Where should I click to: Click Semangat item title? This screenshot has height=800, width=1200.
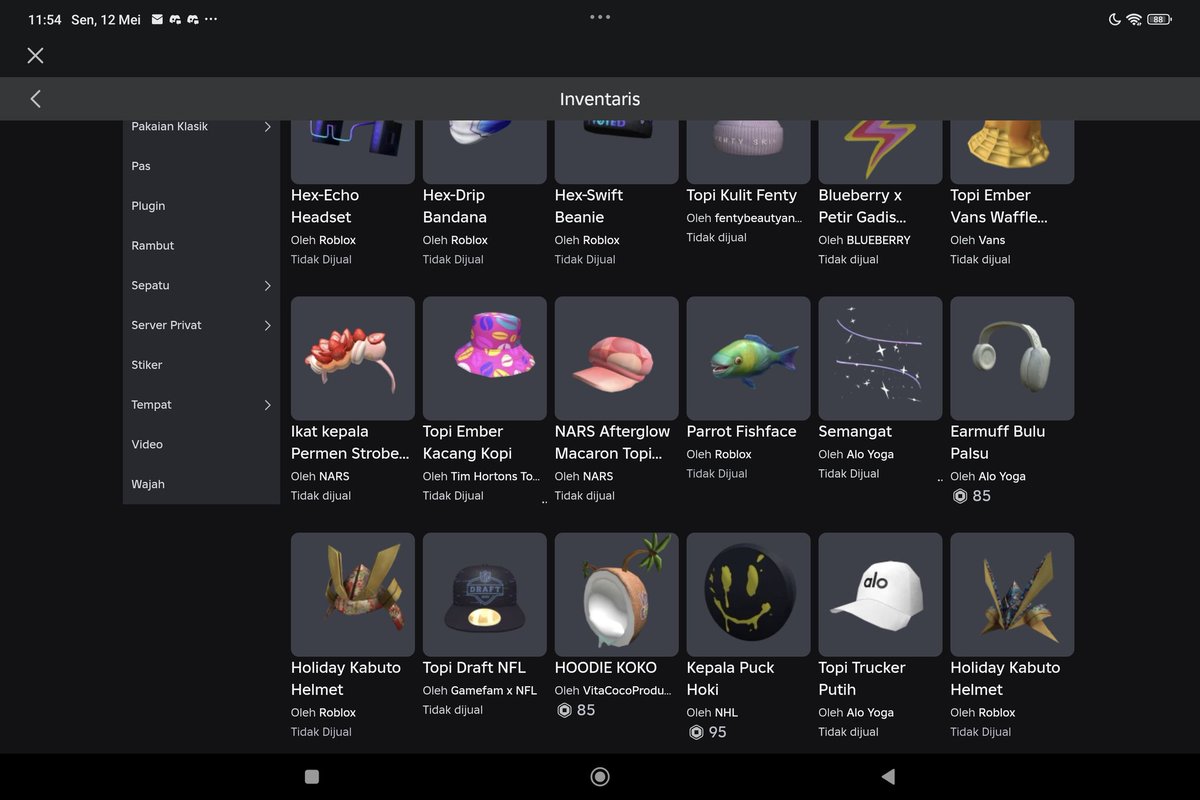click(855, 432)
